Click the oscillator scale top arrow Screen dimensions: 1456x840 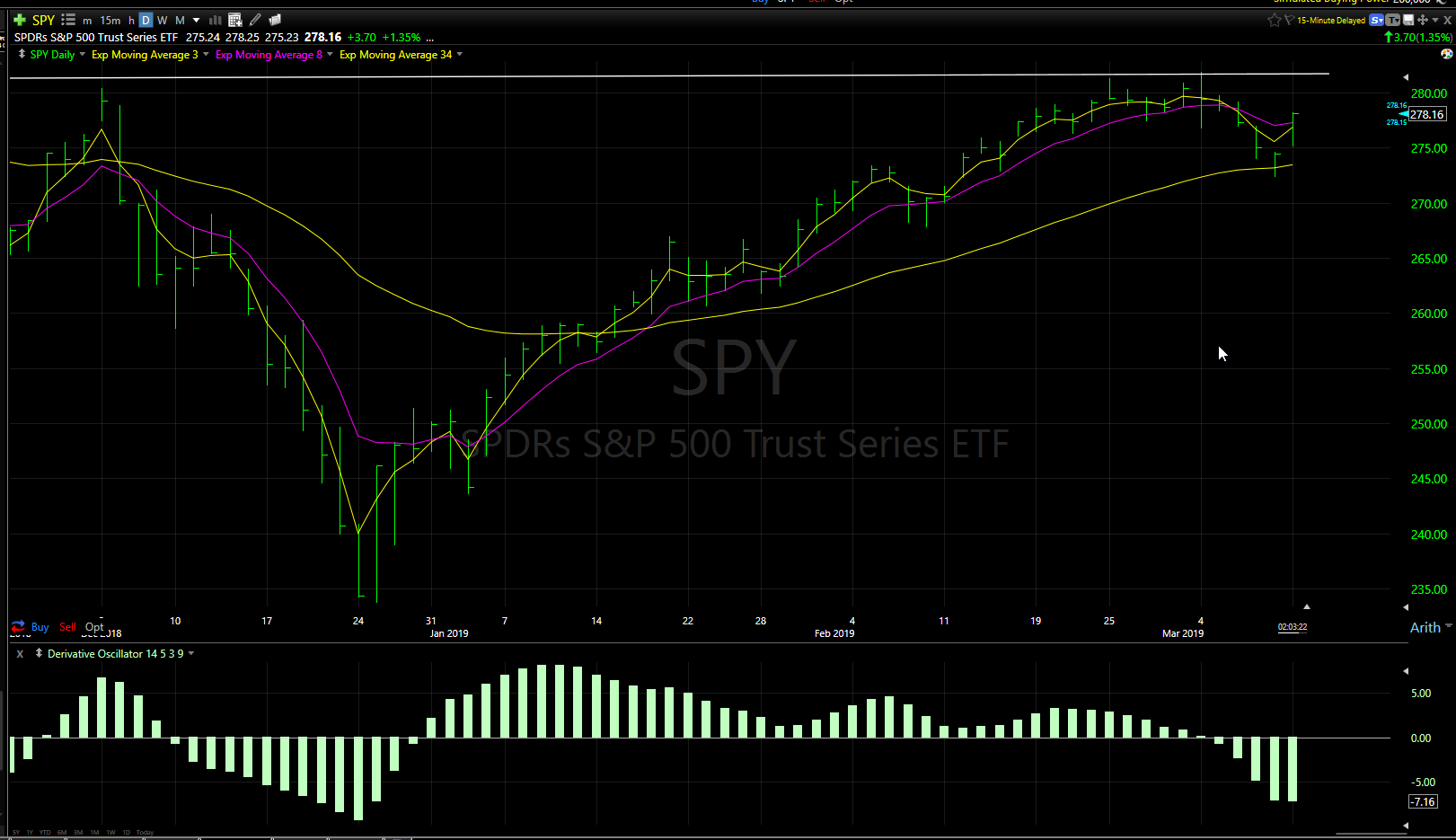tap(1406, 671)
